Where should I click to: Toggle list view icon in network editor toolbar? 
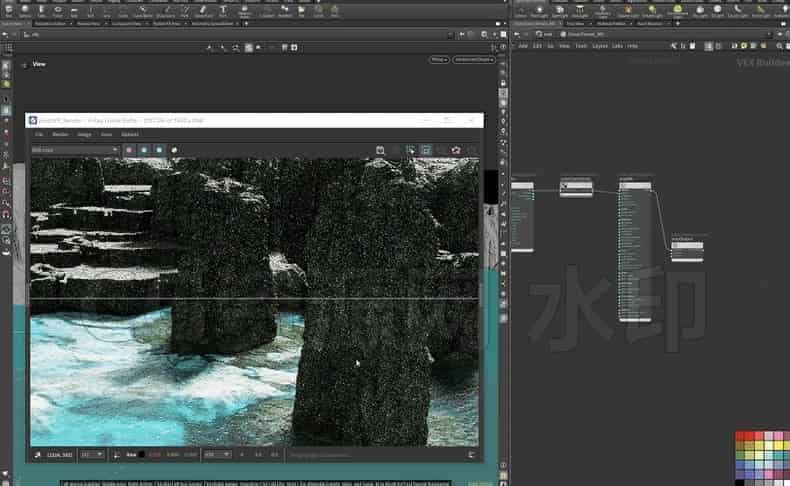[x=708, y=46]
